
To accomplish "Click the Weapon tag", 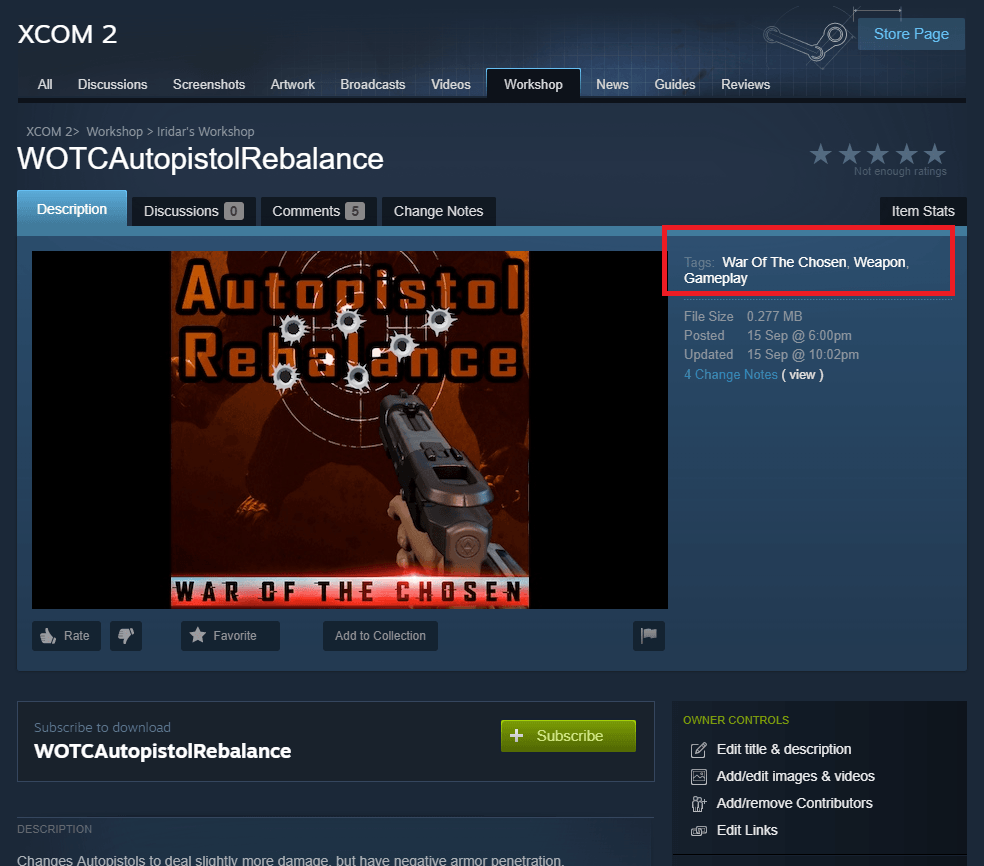I will pyautogui.click(x=879, y=262).
